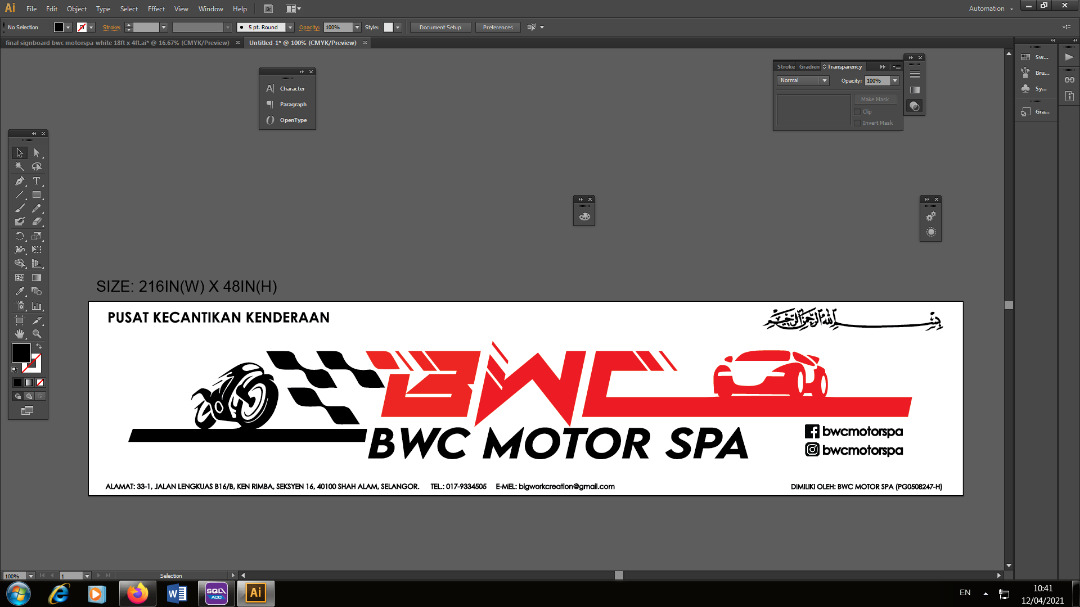This screenshot has height=607, width=1080.
Task: Open the Style swatch dropdown
Action: pyautogui.click(x=397, y=28)
